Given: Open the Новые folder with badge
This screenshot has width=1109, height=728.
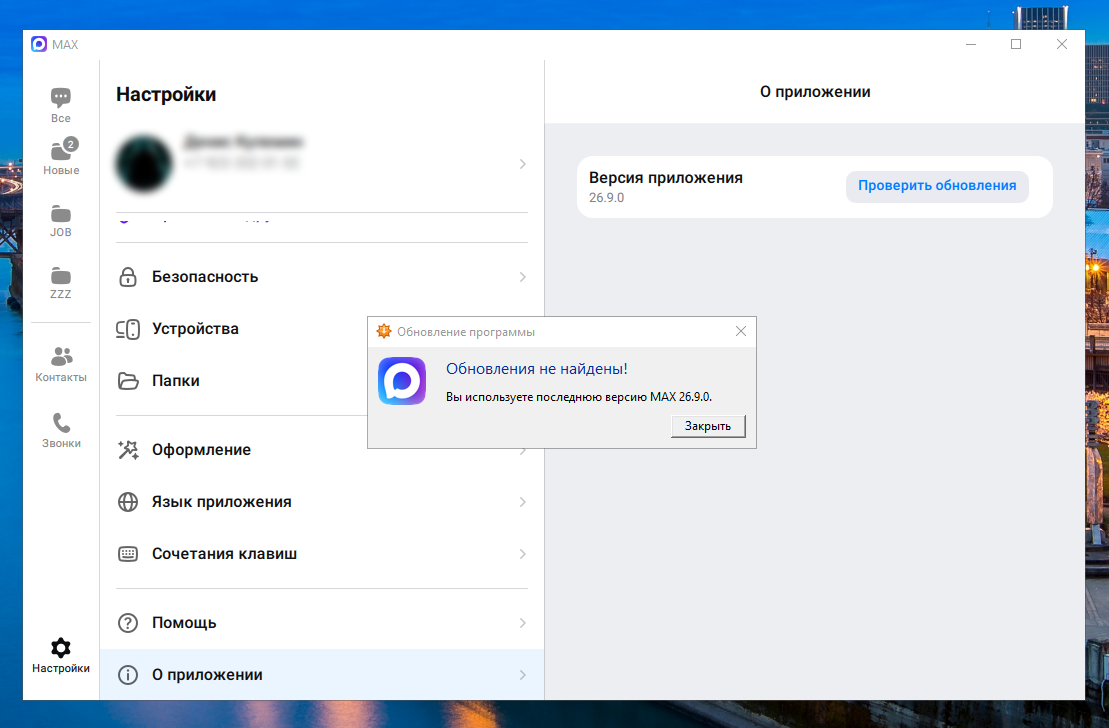Looking at the screenshot, I should point(61,156).
